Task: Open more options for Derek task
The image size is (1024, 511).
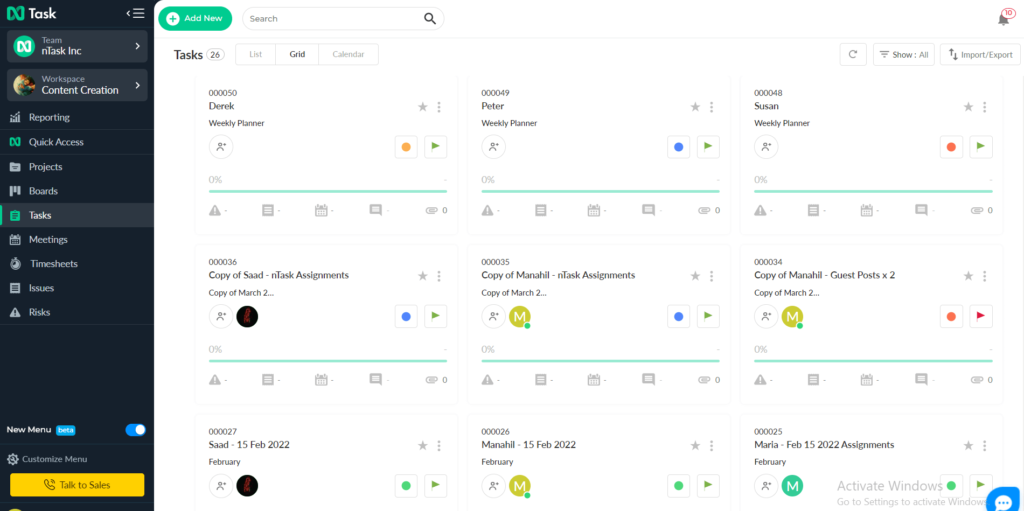Action: 439,107
